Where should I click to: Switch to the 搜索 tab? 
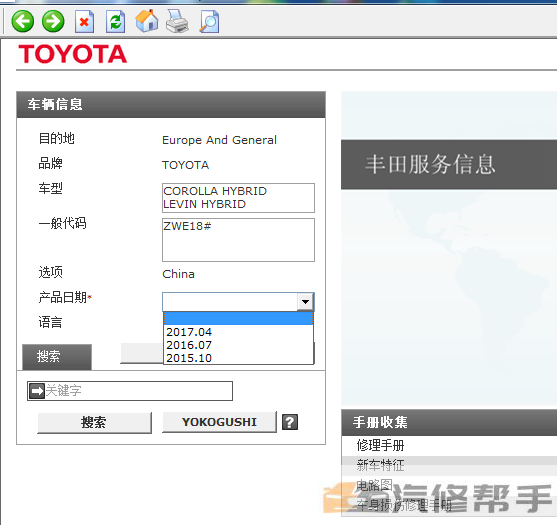pos(57,357)
